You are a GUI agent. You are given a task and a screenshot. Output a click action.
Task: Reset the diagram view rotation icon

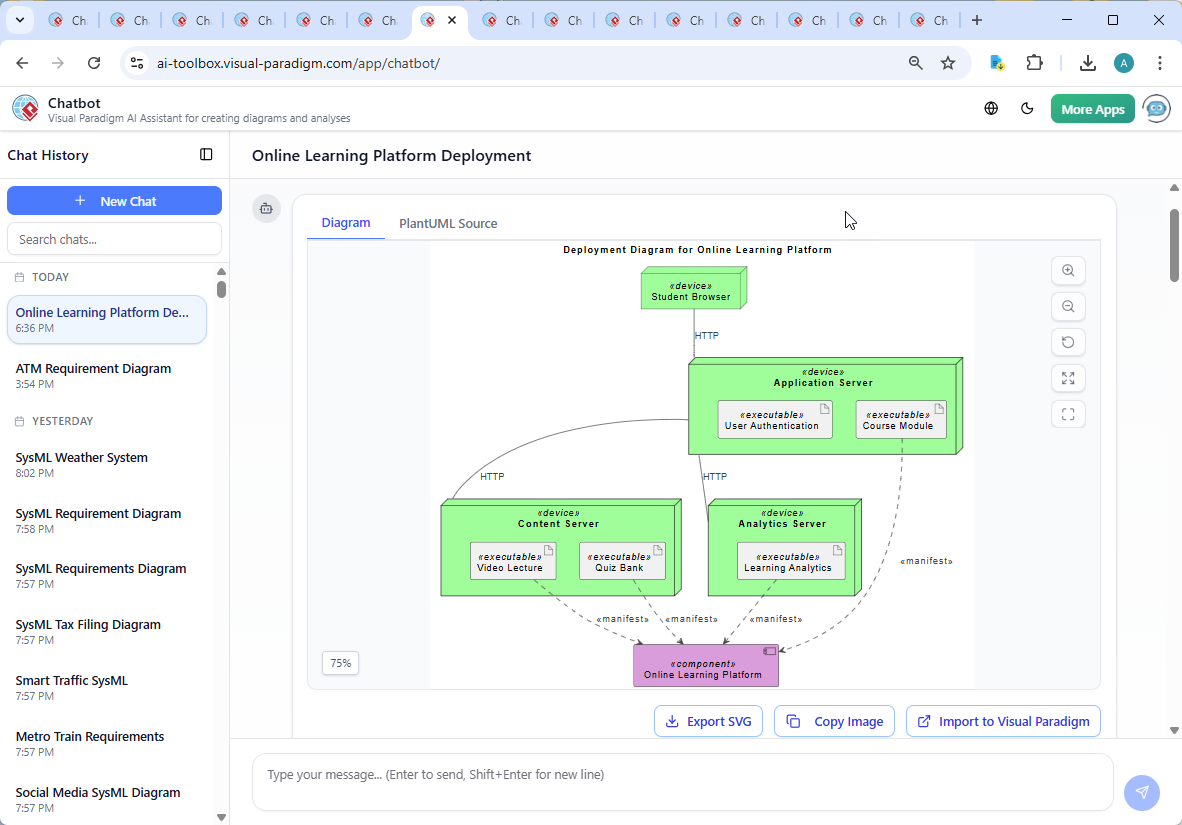pyautogui.click(x=1068, y=343)
